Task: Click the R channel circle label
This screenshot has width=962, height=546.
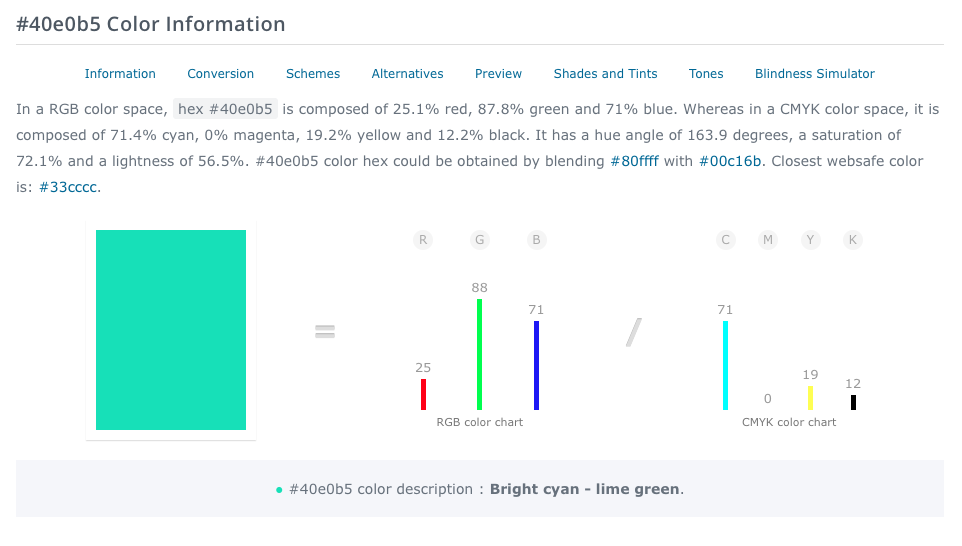Action: pyautogui.click(x=423, y=240)
